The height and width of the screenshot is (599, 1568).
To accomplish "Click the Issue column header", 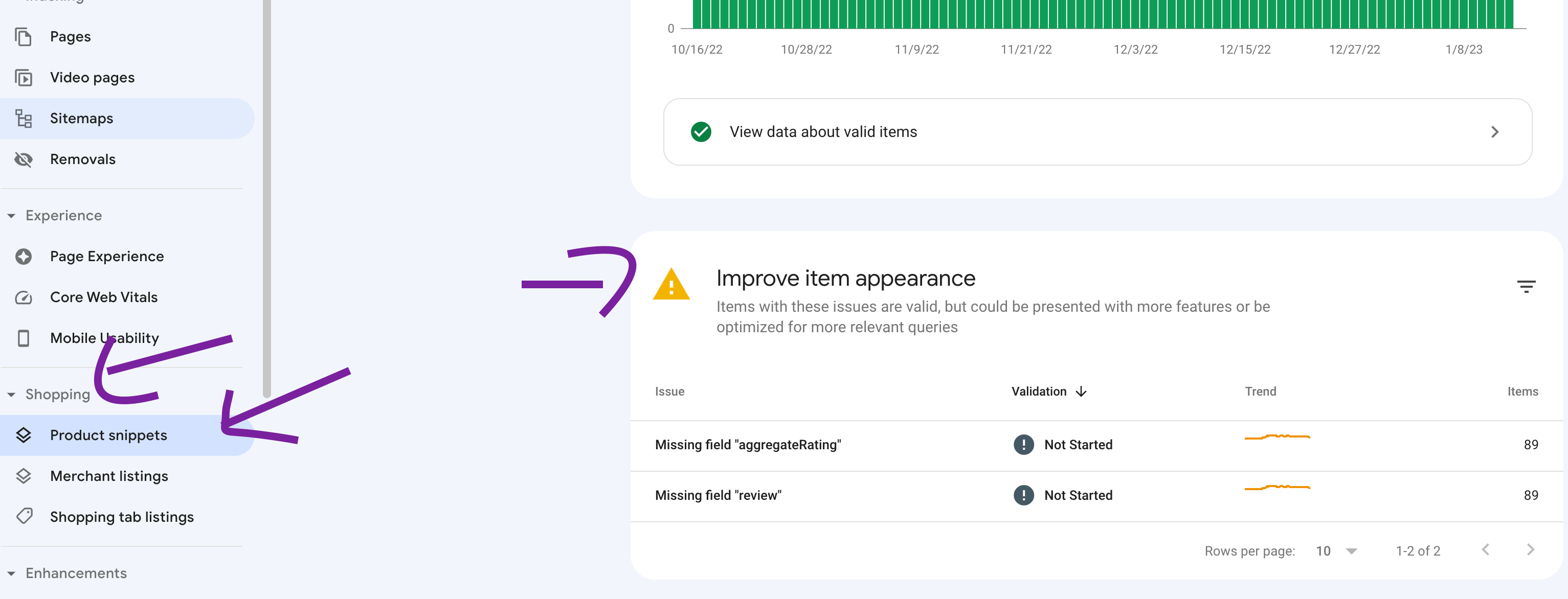I will 669,391.
